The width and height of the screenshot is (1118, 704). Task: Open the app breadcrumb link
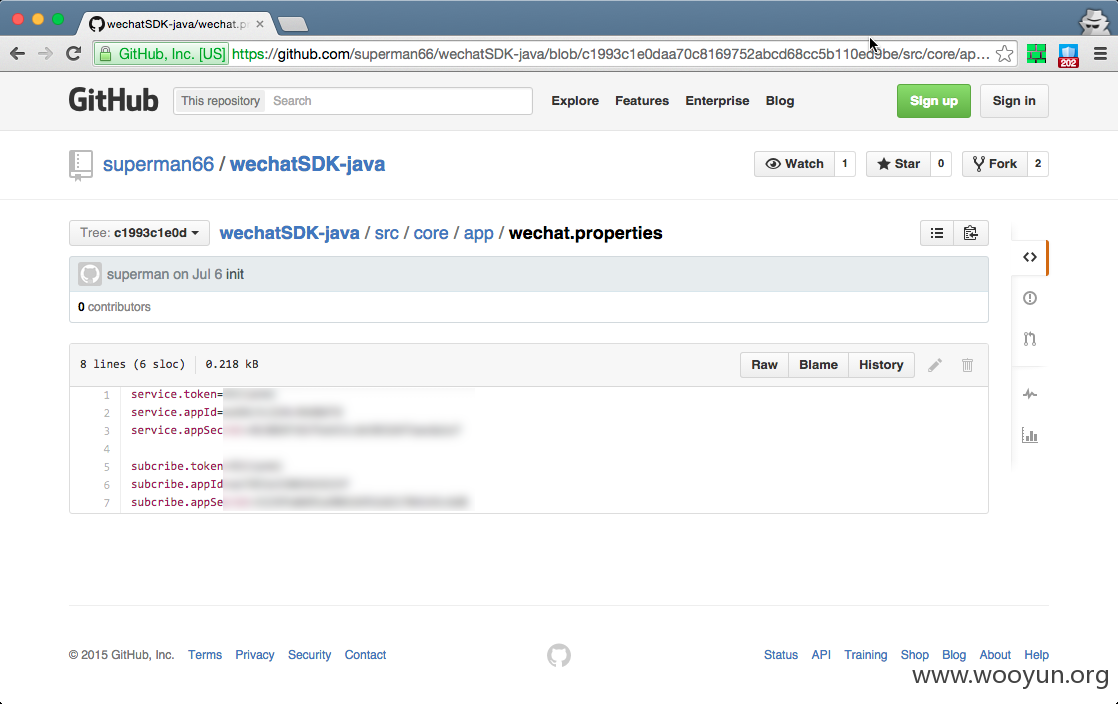pos(478,233)
